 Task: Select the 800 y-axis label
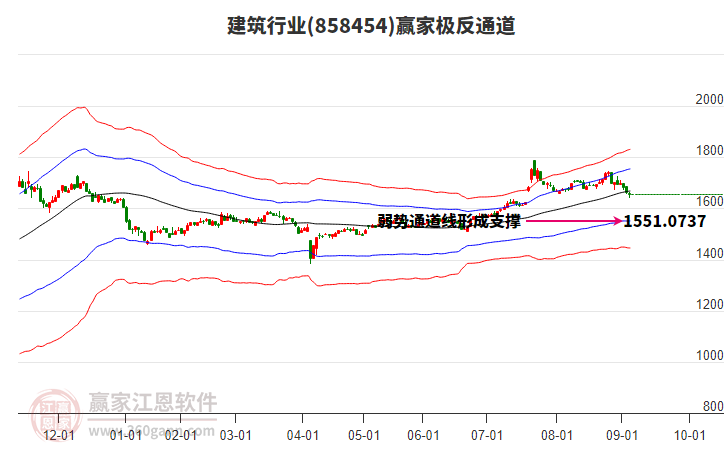pos(713,406)
